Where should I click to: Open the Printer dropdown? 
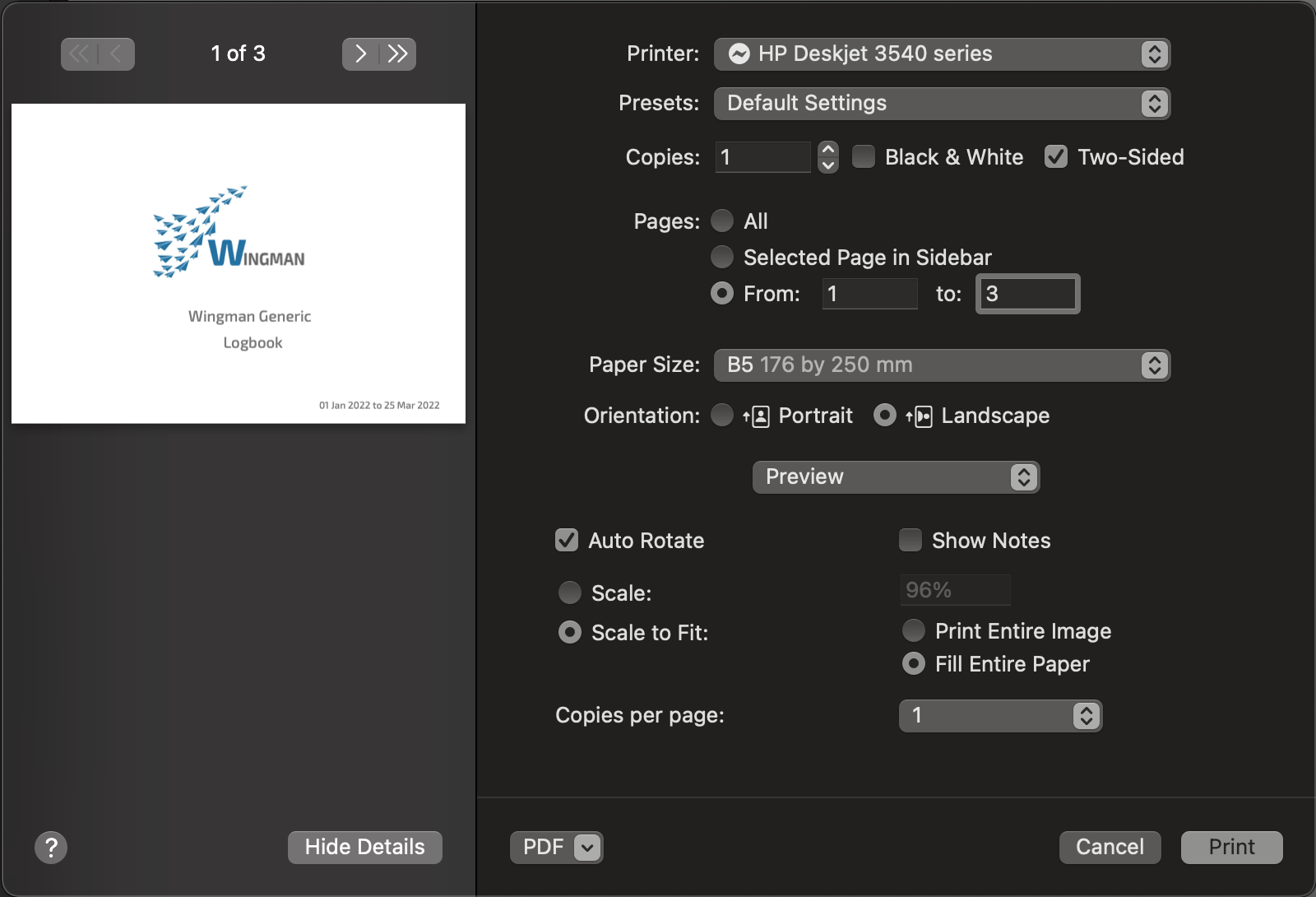(x=942, y=54)
